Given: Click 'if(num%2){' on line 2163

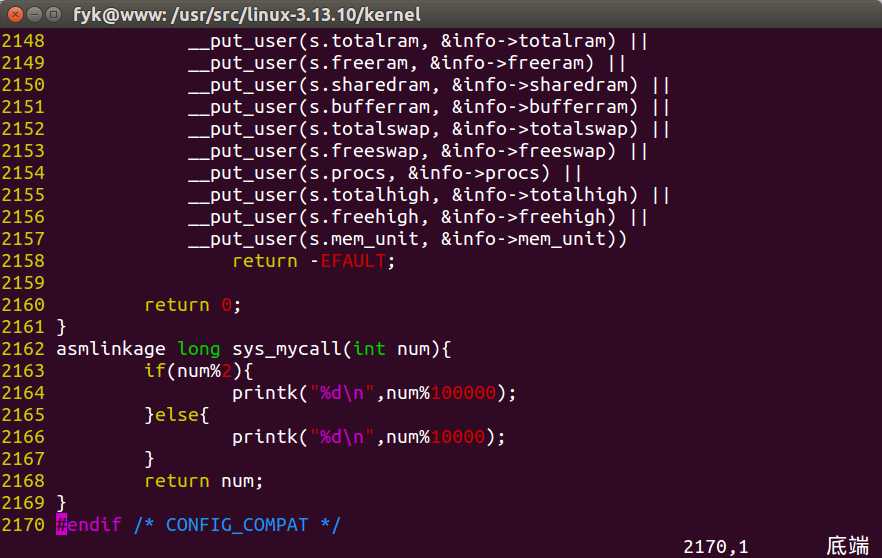Looking at the screenshot, I should pos(199,371).
